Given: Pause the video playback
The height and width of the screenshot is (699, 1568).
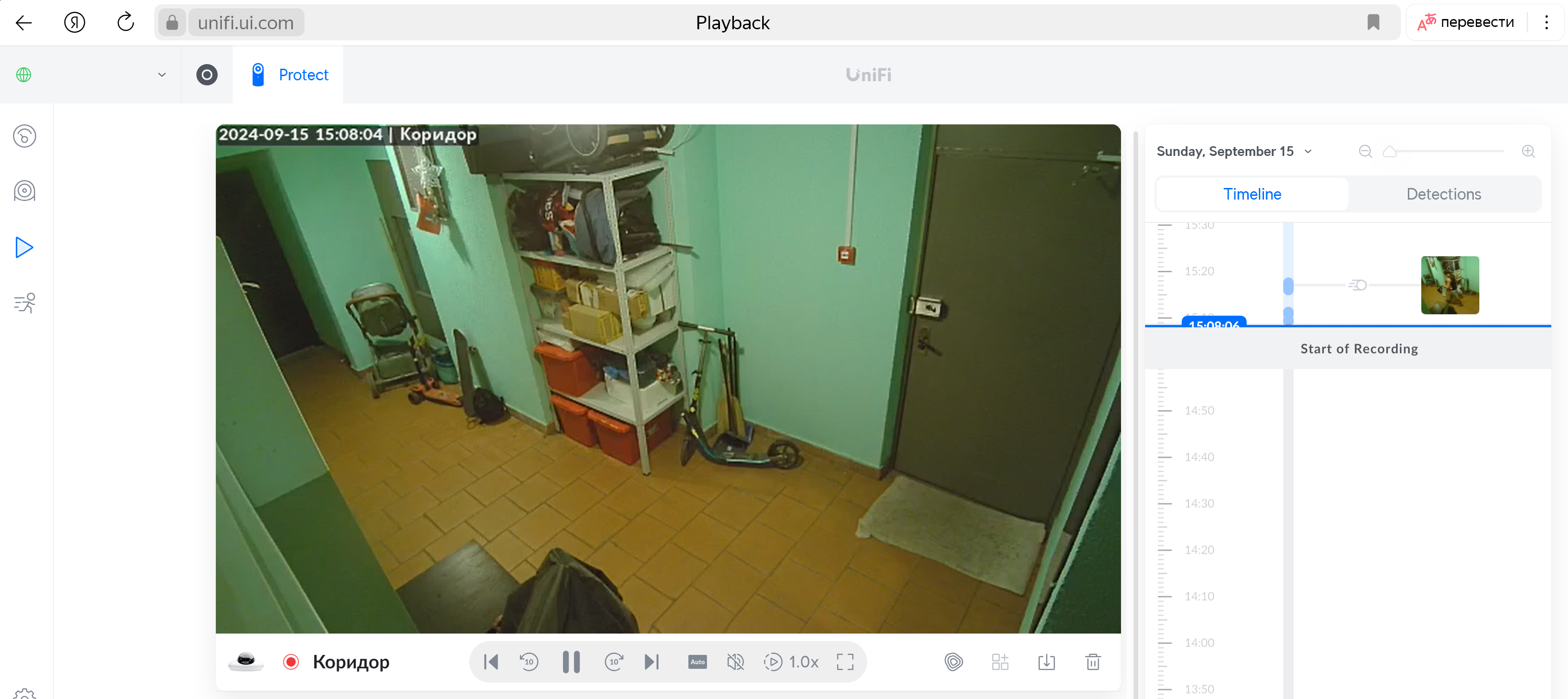Looking at the screenshot, I should 571,662.
